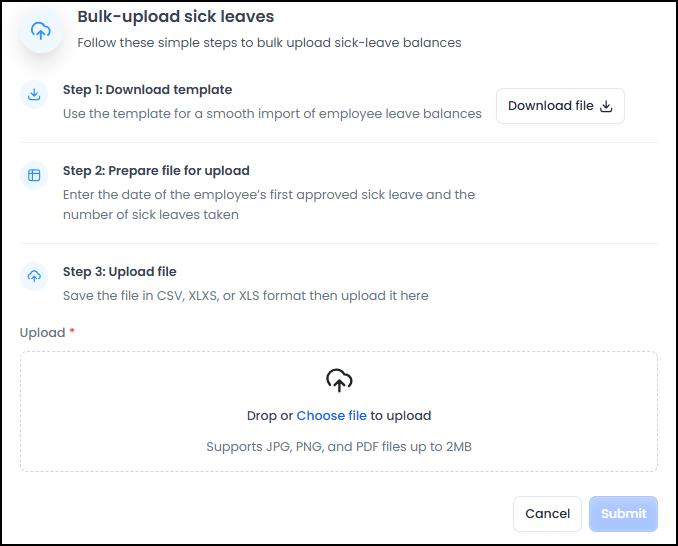Click the red required asterisk next to Upload
678x546 pixels.
pyautogui.click(x=72, y=332)
